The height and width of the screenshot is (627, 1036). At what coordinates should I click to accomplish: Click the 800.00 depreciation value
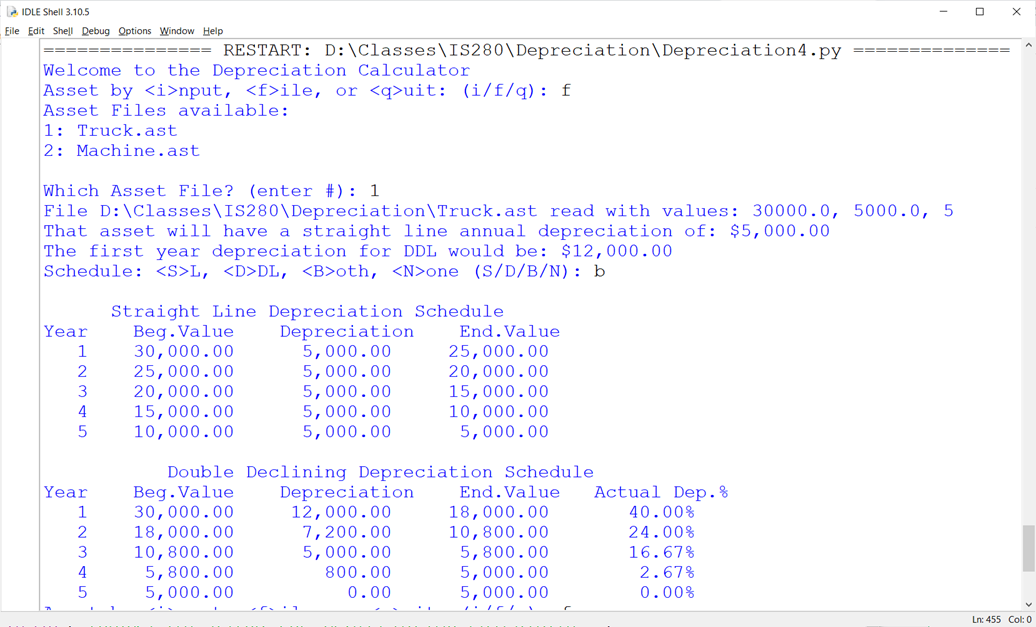358,573
